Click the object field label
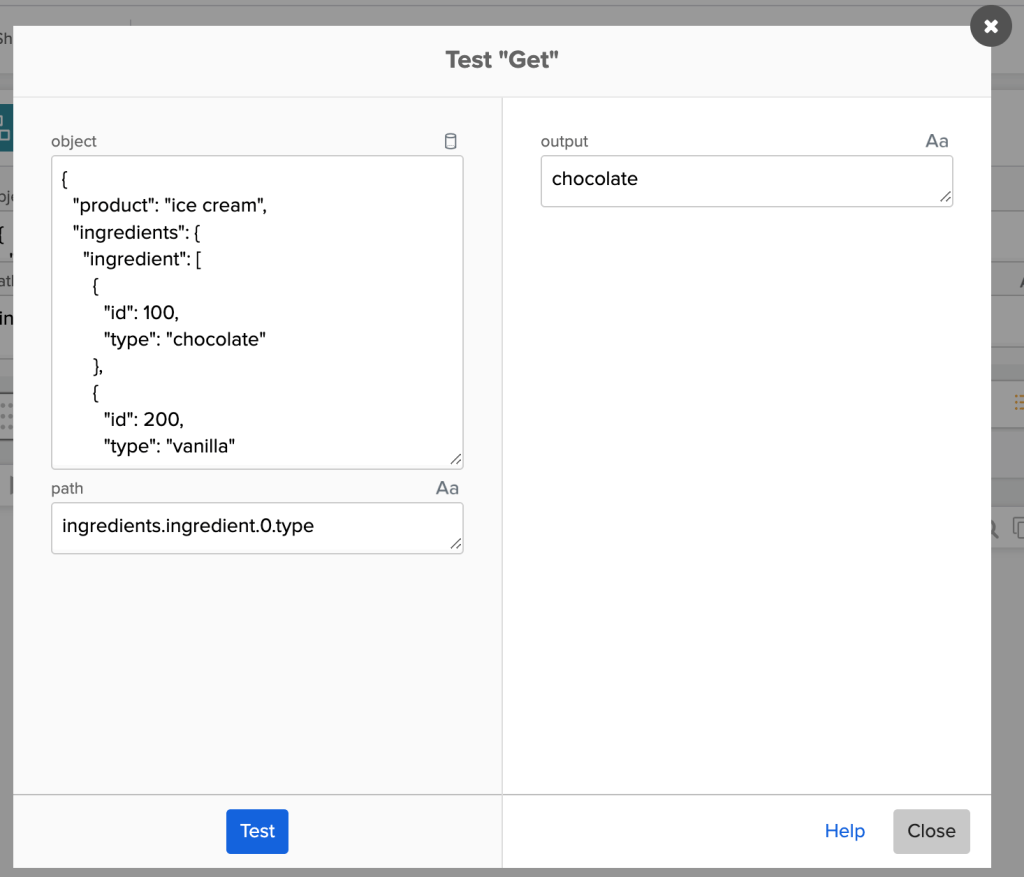 point(74,141)
